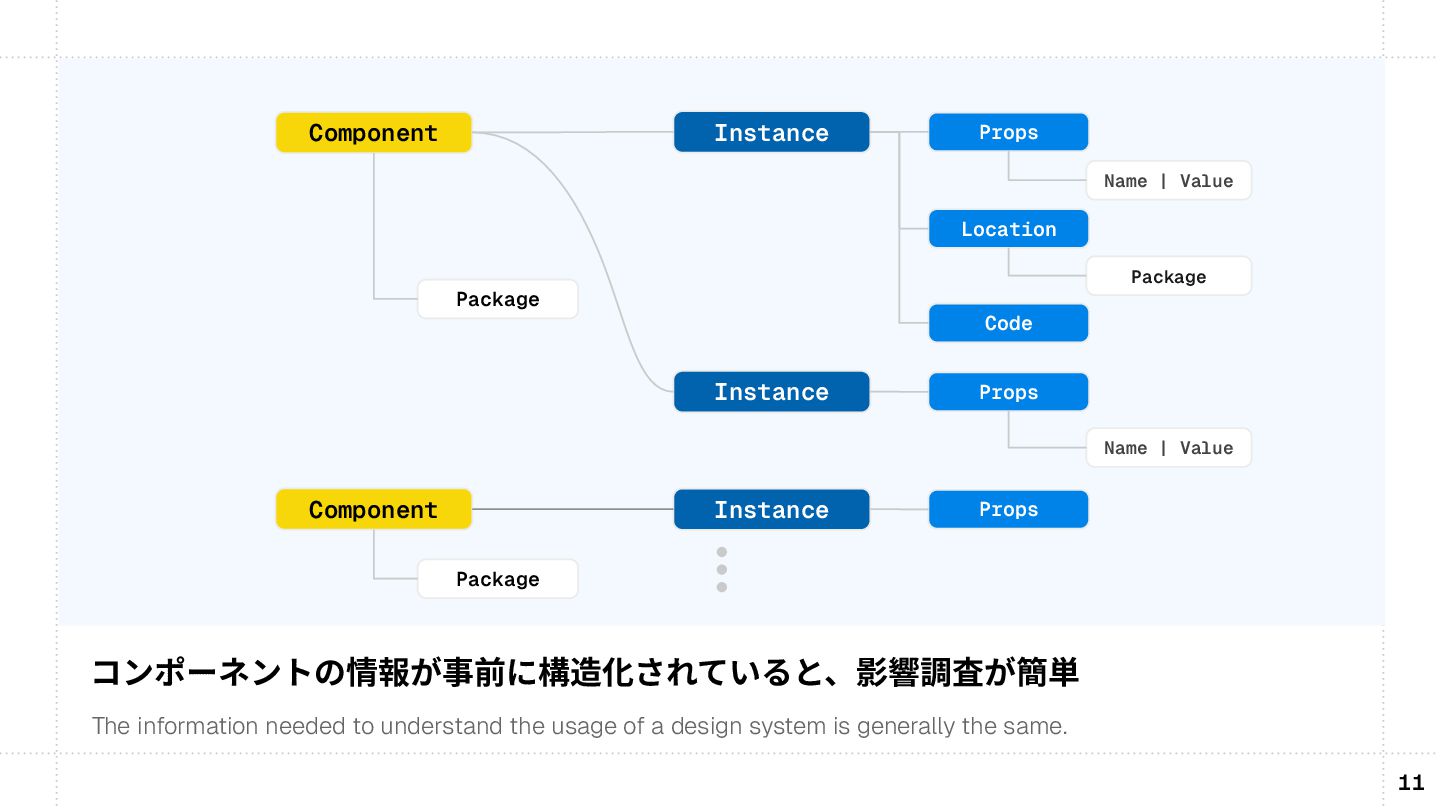Click the topmost dark blue Instance node
The height and width of the screenshot is (810, 1440).
tap(771, 133)
